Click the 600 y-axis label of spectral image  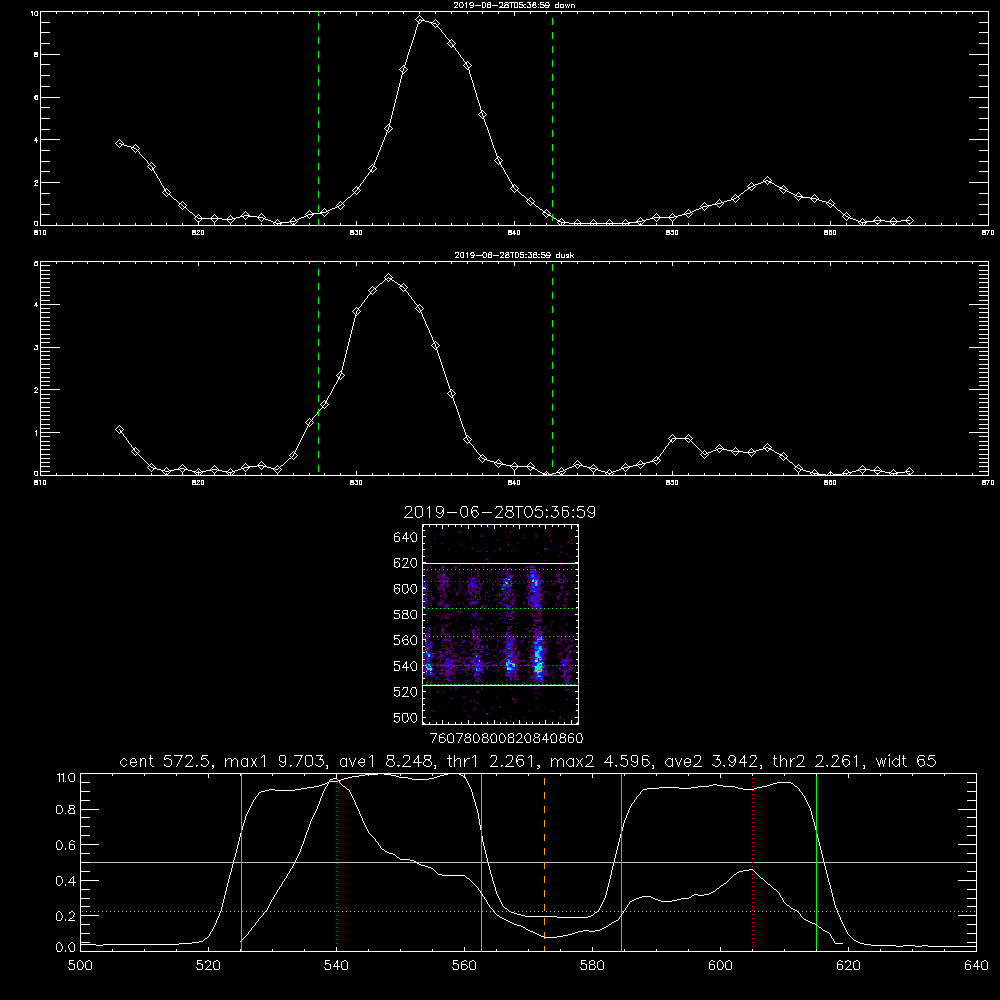pos(405,589)
